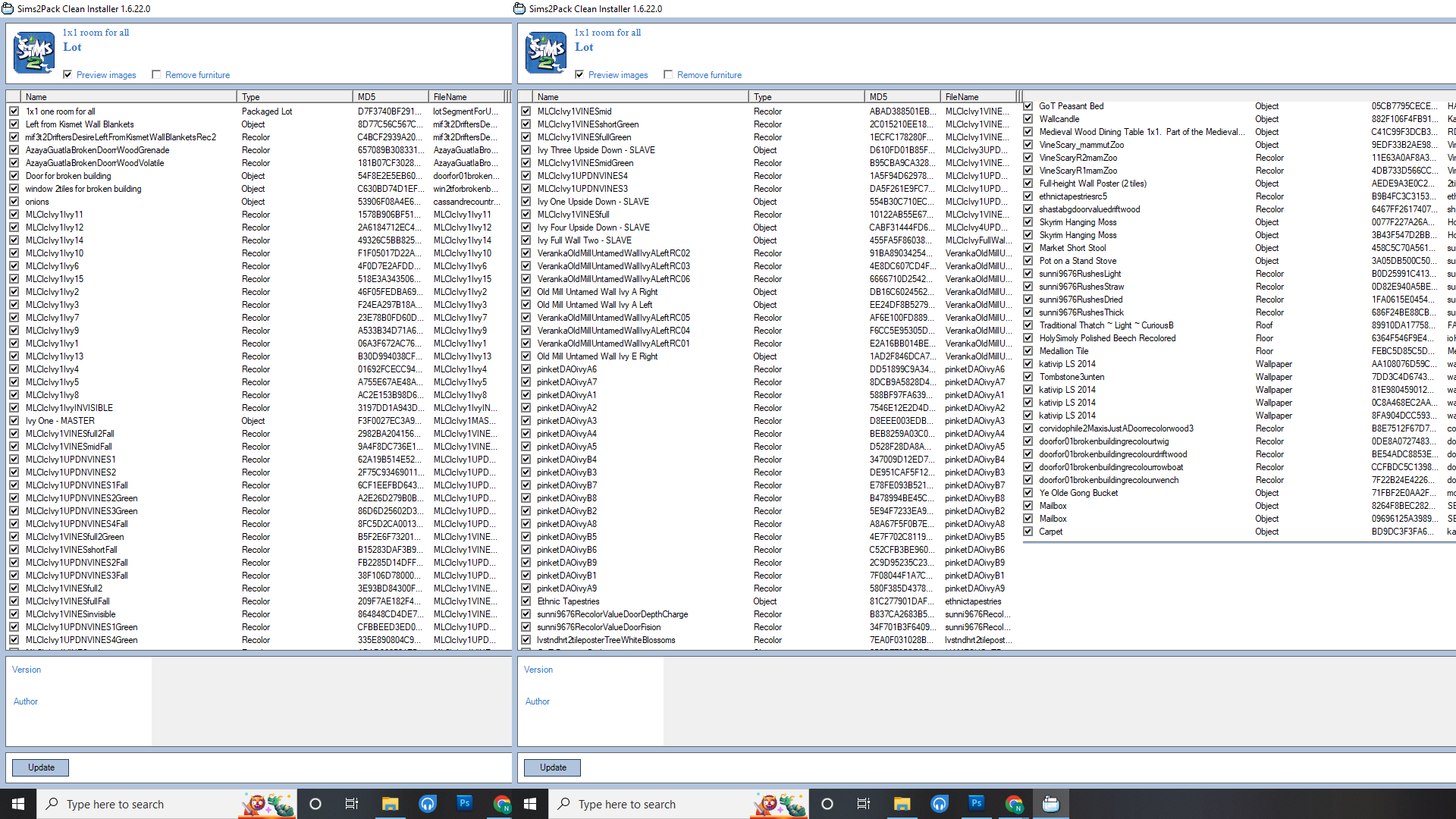
Task: Click the Sims2Pack icon in the left title bar
Action: coord(9,8)
